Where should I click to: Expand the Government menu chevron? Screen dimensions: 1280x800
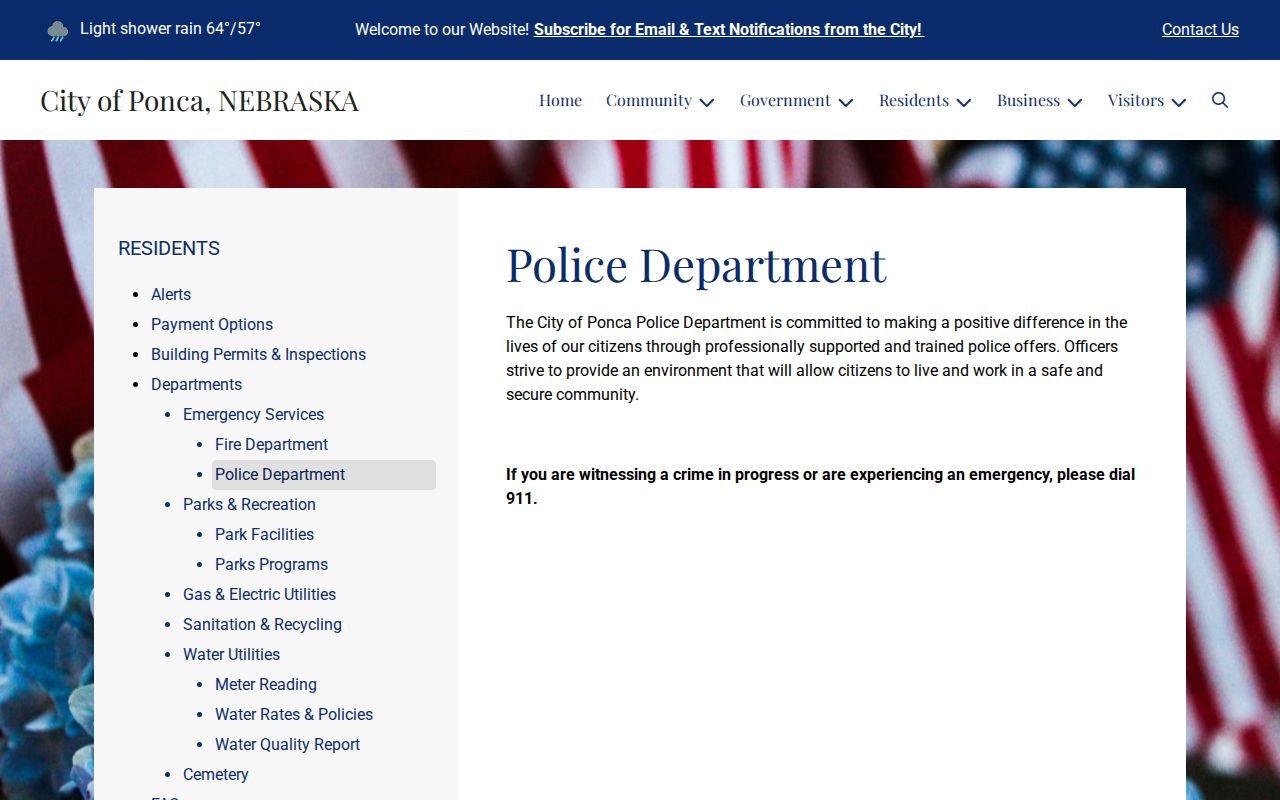pos(846,102)
